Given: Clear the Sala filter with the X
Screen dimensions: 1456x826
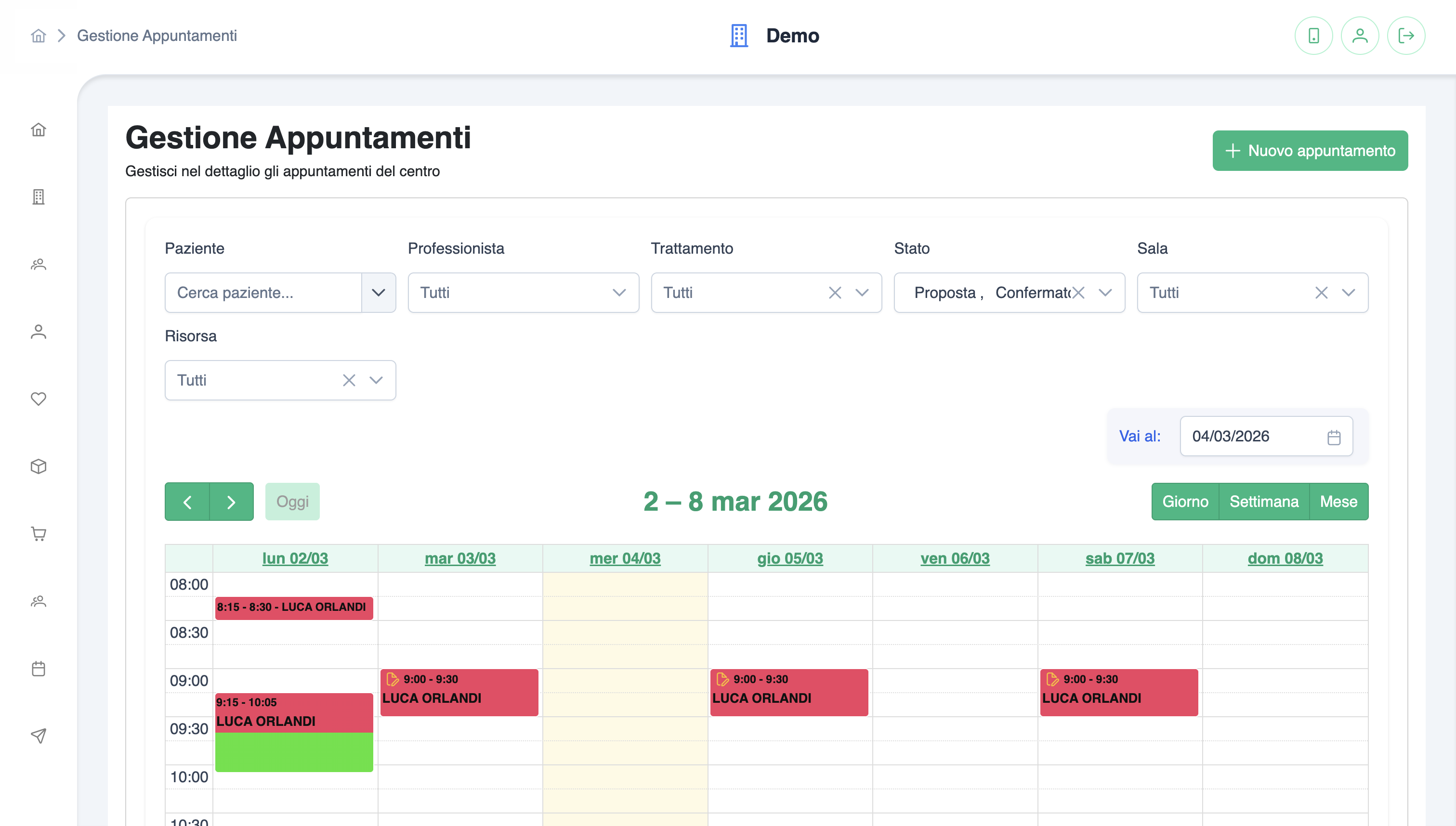Looking at the screenshot, I should click(x=1322, y=293).
